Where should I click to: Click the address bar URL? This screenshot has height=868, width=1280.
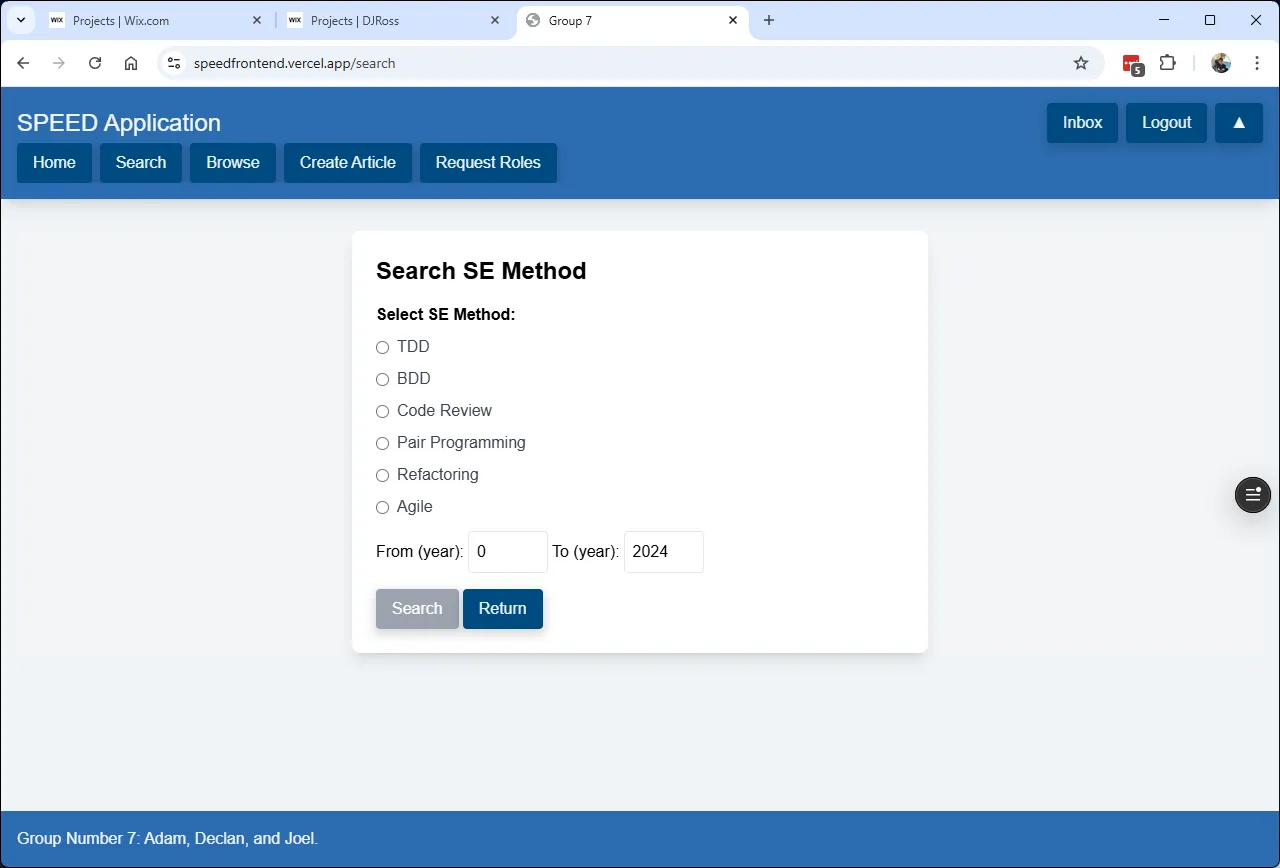[295, 63]
